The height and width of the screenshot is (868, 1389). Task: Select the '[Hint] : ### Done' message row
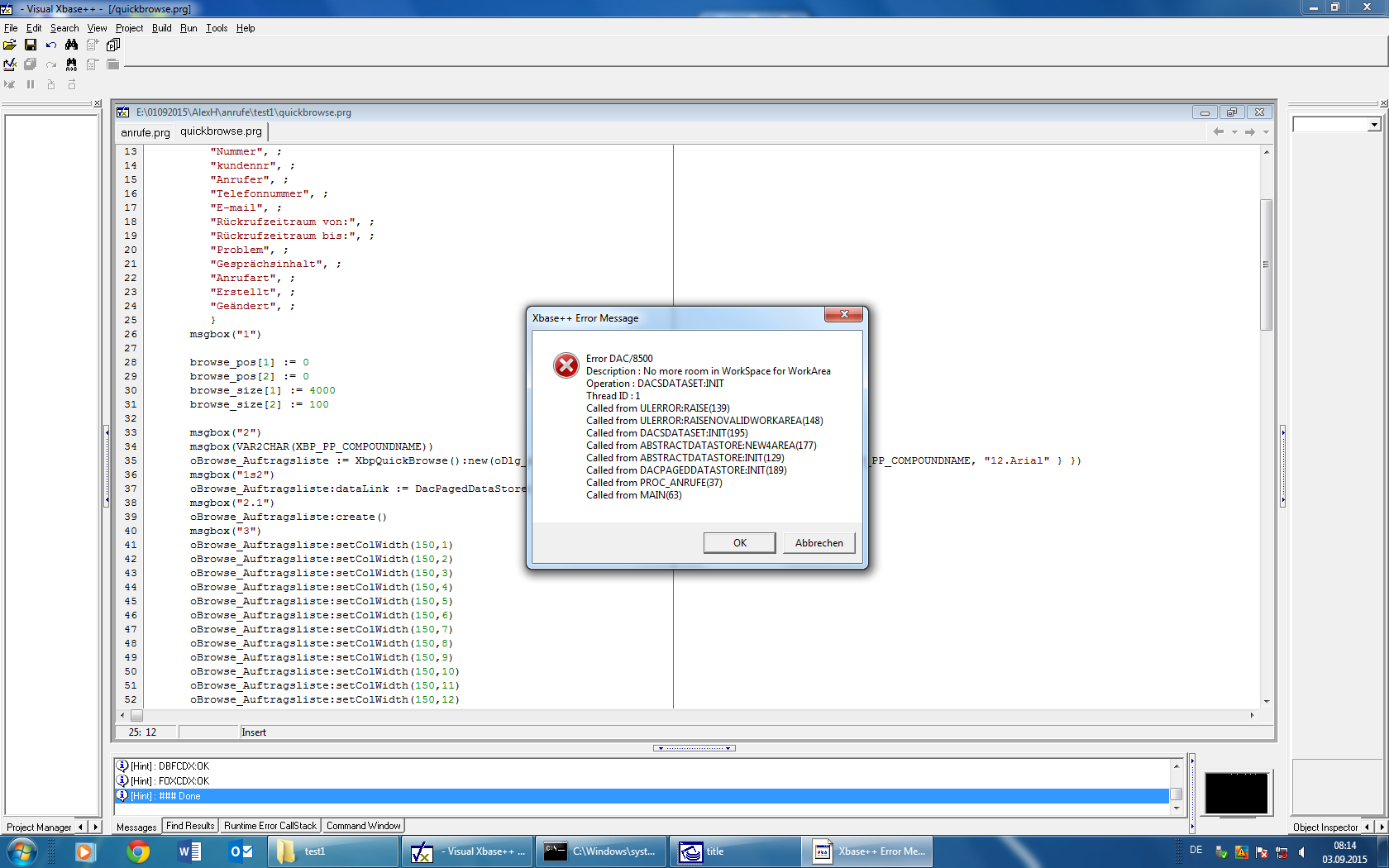(x=642, y=796)
